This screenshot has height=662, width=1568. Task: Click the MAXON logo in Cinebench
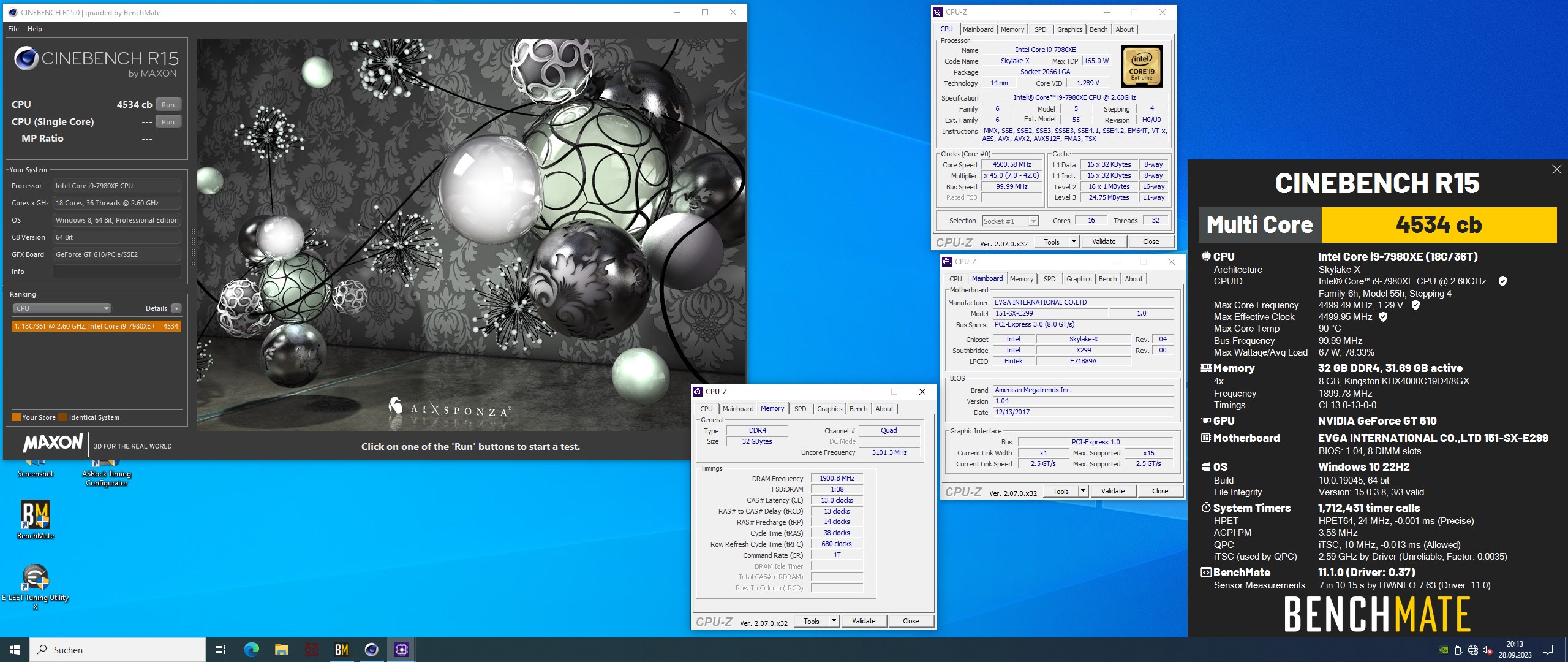point(53,443)
